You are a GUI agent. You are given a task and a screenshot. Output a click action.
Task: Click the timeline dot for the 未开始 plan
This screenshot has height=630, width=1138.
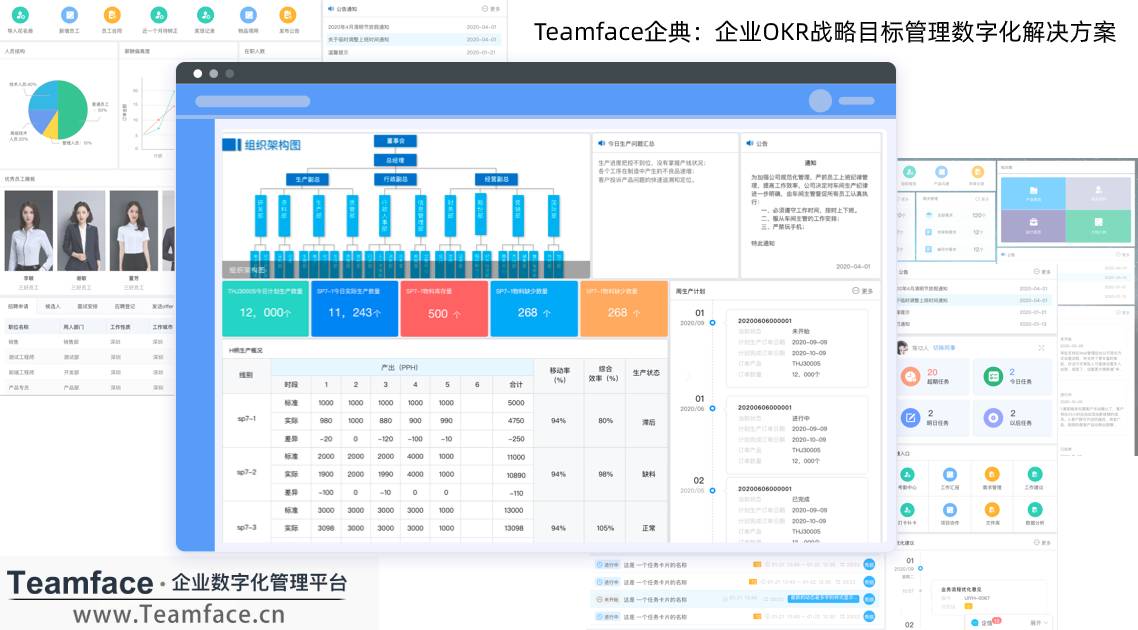click(712, 322)
